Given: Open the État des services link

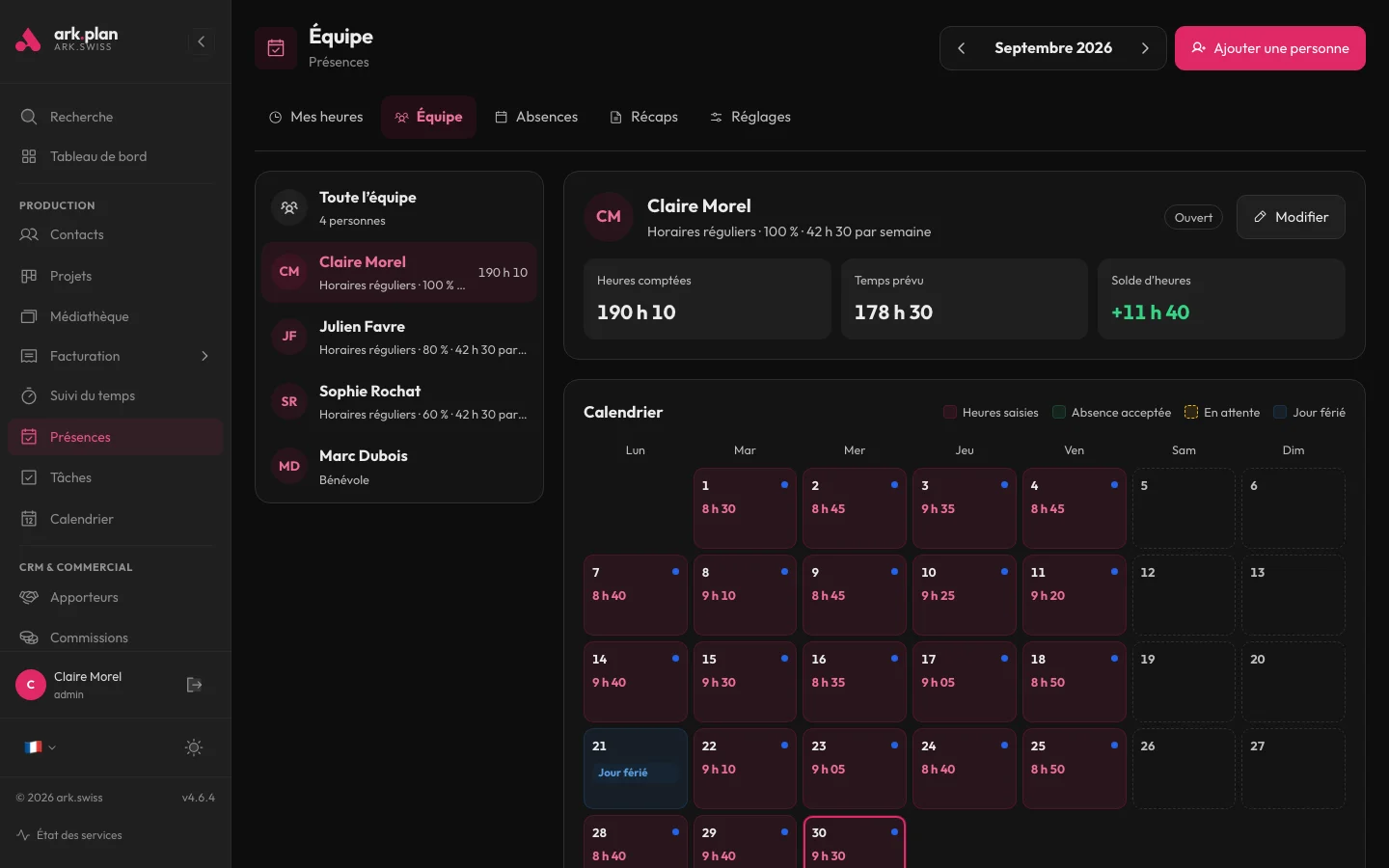Looking at the screenshot, I should click(x=69, y=835).
